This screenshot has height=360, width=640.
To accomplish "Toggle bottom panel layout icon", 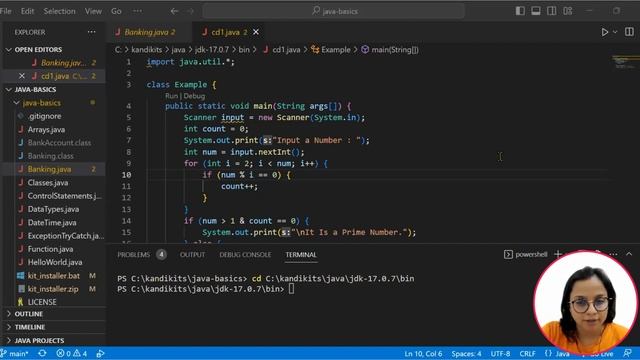I will pos(536,11).
